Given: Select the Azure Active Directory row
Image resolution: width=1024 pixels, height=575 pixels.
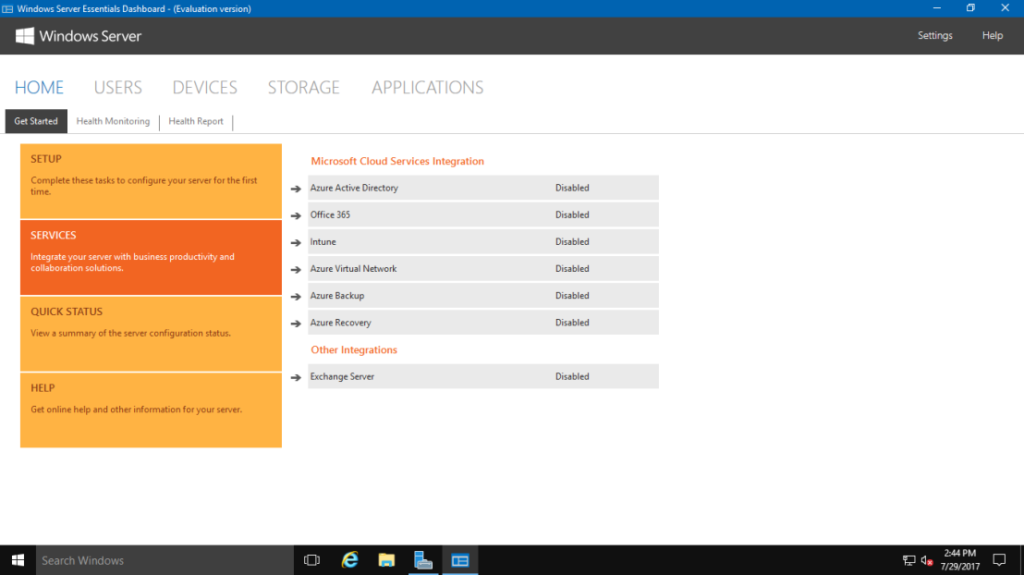Looking at the screenshot, I should pyautogui.click(x=483, y=188).
